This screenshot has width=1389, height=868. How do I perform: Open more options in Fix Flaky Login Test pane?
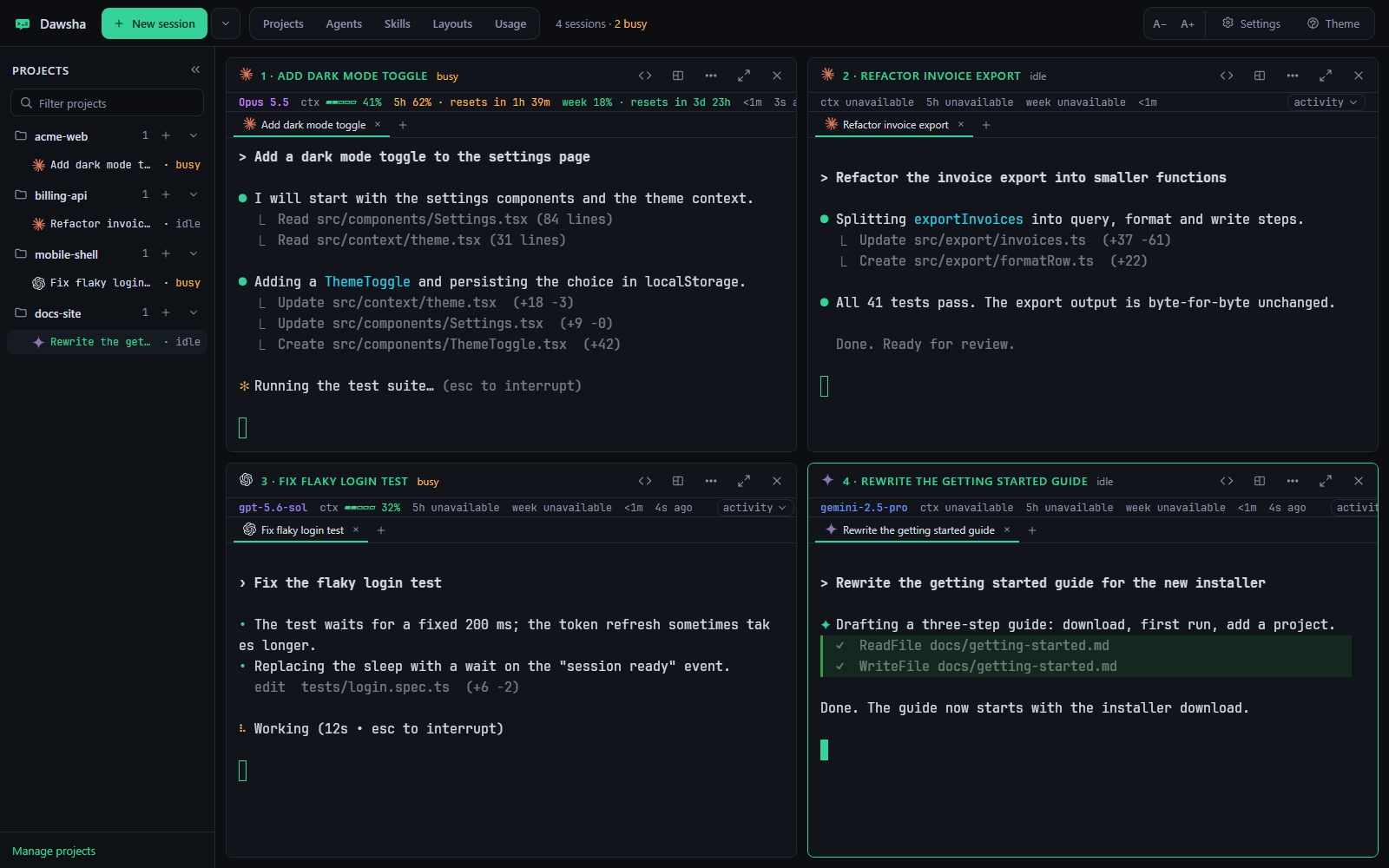point(711,481)
